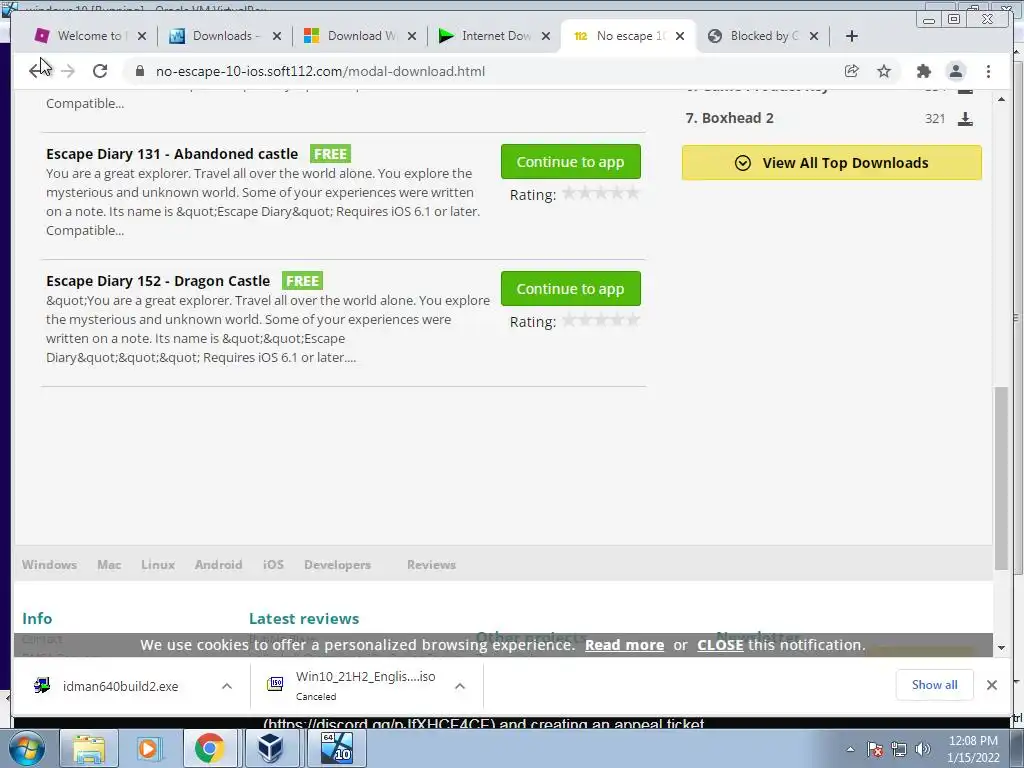
Task: Open a new tab with plus icon
Action: click(x=852, y=36)
